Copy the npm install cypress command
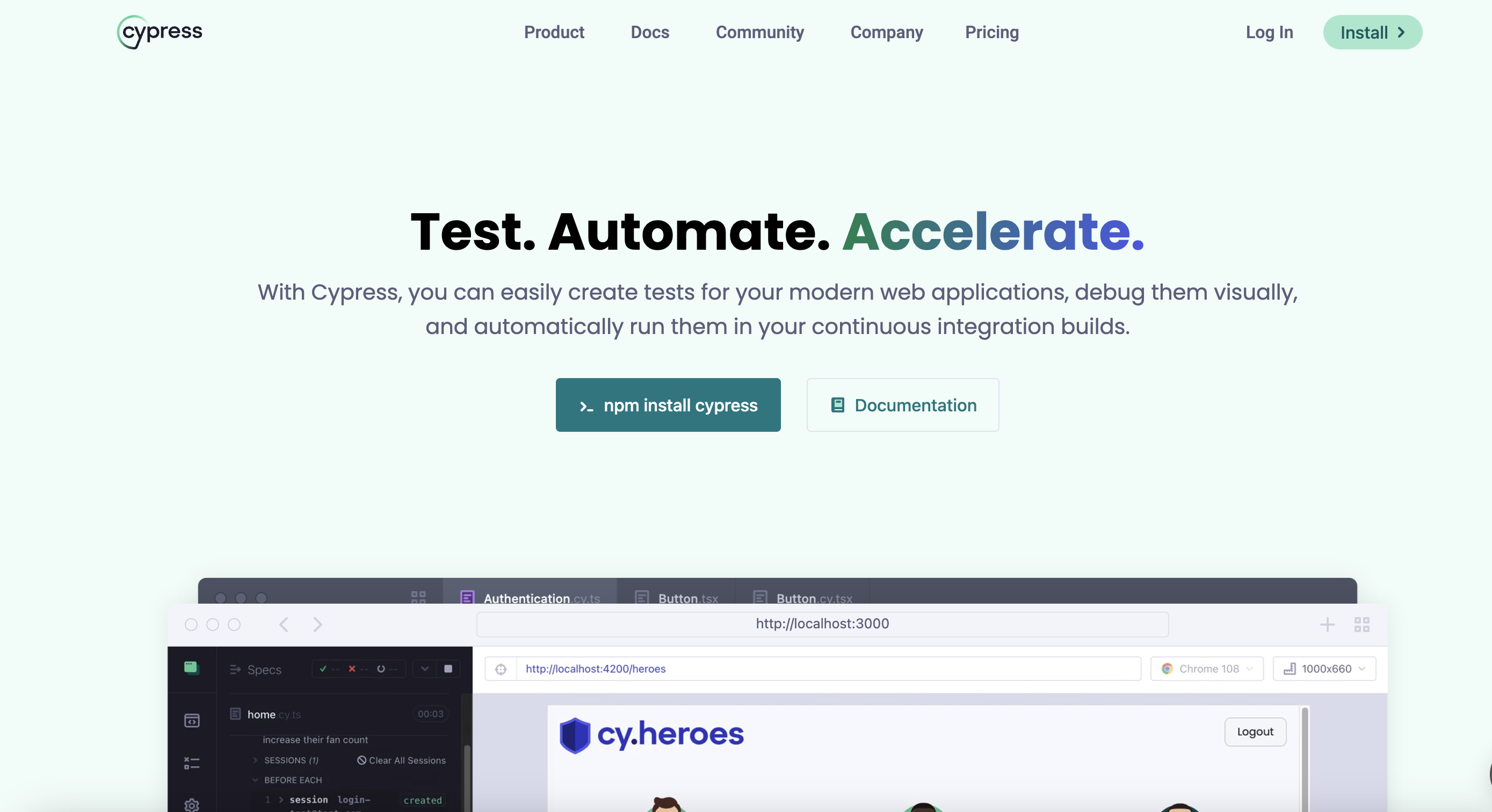Image resolution: width=1492 pixels, height=812 pixels. [668, 405]
